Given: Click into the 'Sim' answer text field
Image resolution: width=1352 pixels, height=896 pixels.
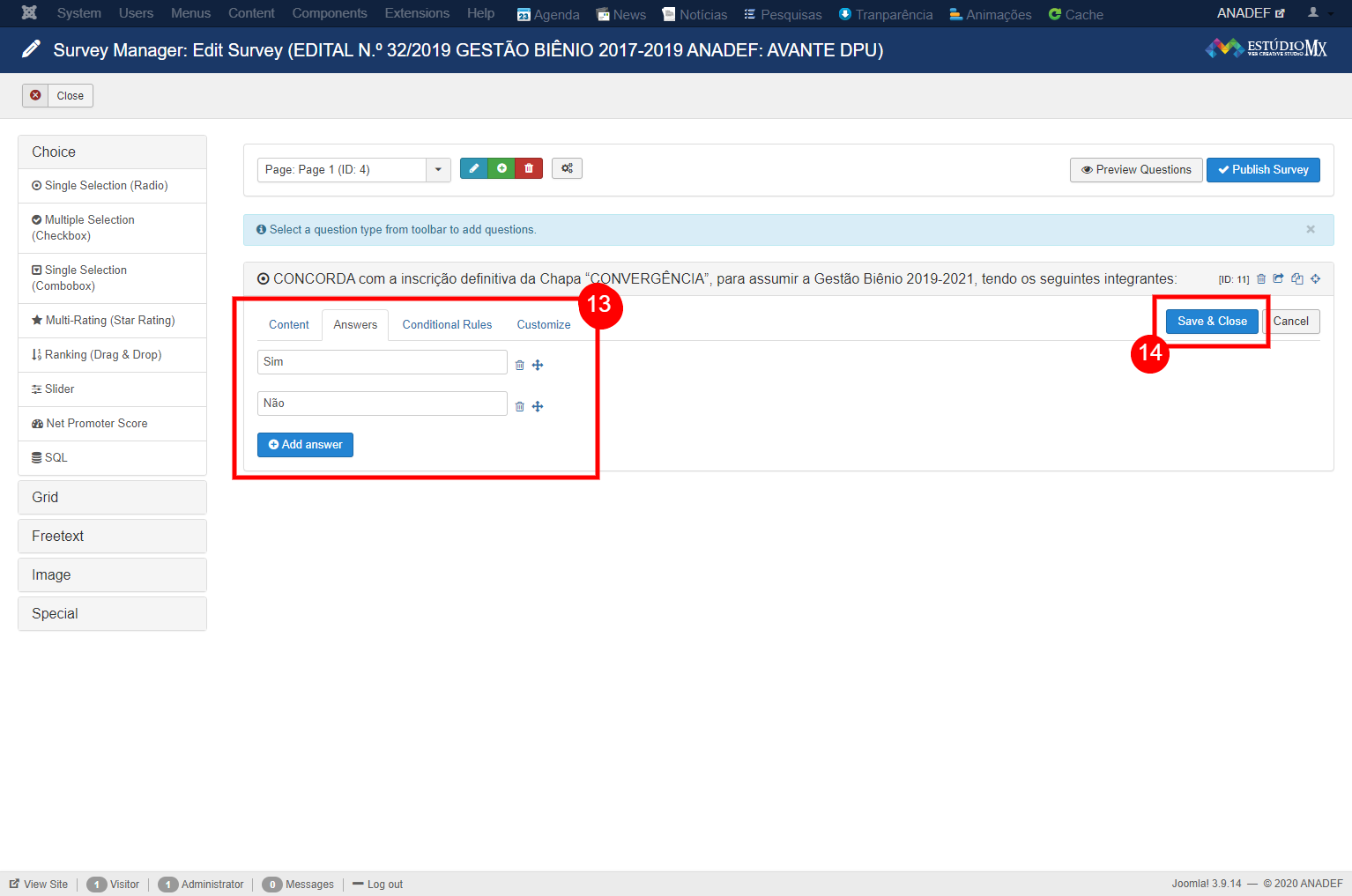Looking at the screenshot, I should click(x=382, y=362).
